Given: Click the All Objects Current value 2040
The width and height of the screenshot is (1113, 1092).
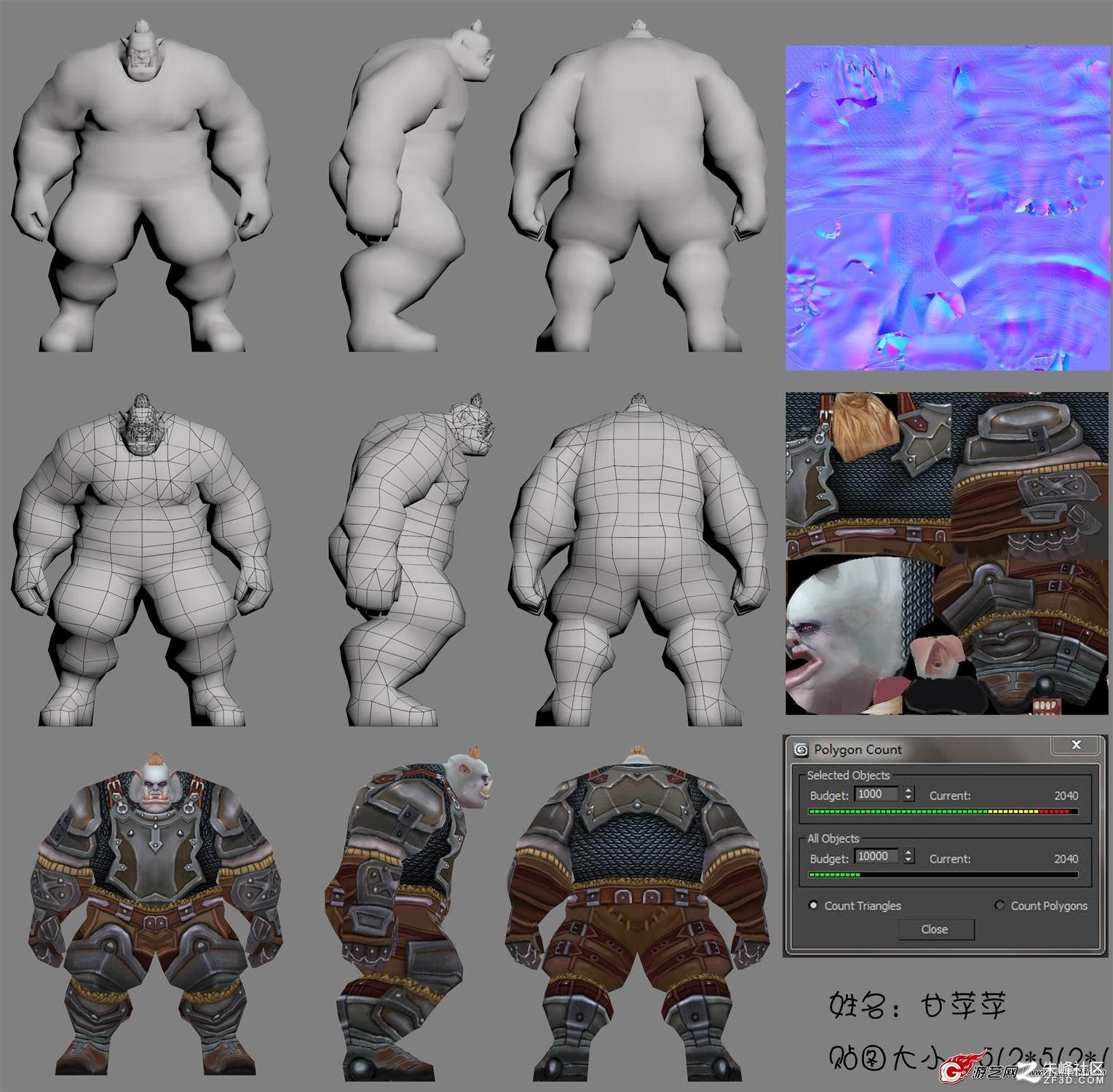Looking at the screenshot, I should point(1066,859).
